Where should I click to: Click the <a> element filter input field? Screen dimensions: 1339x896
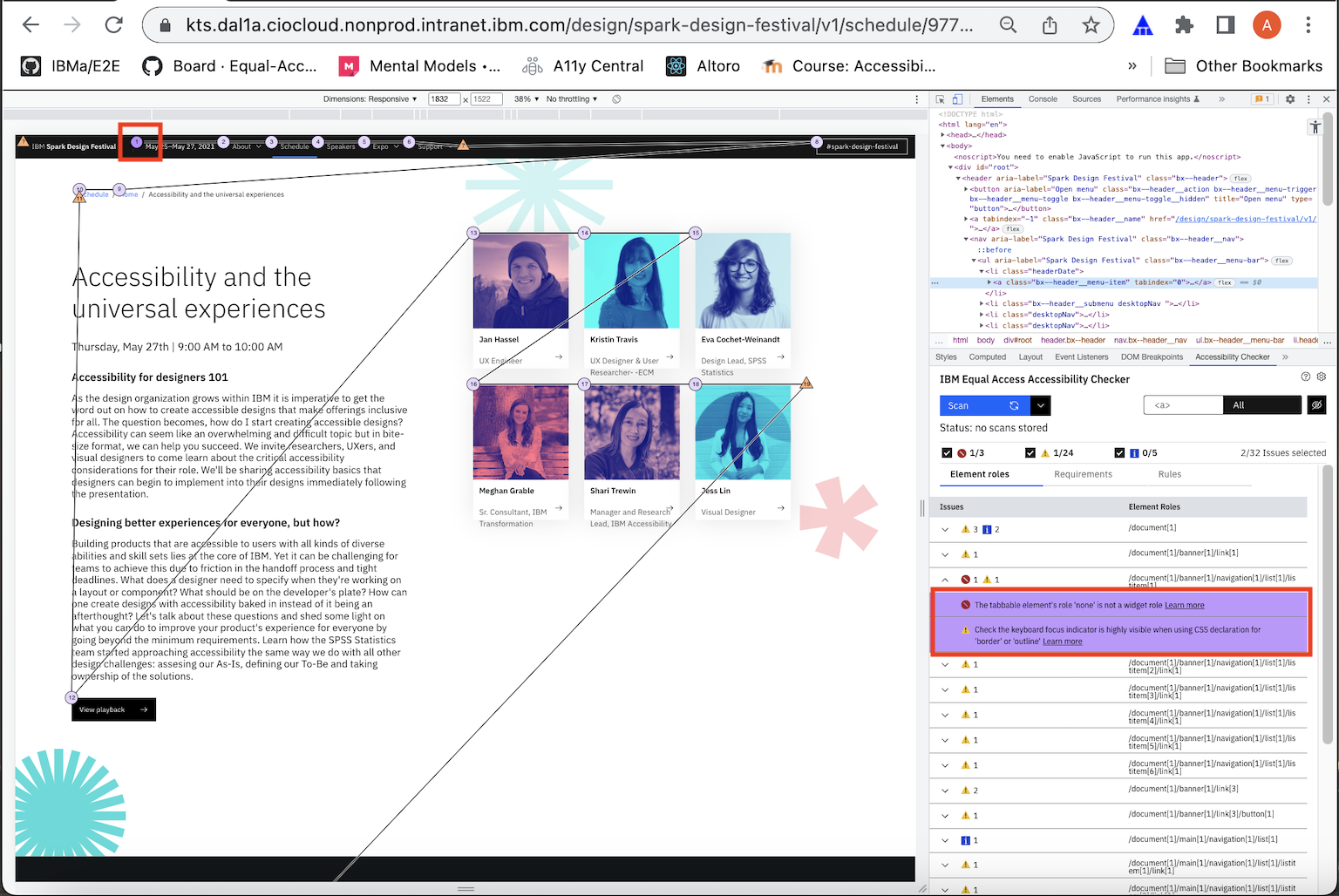pos(1183,404)
